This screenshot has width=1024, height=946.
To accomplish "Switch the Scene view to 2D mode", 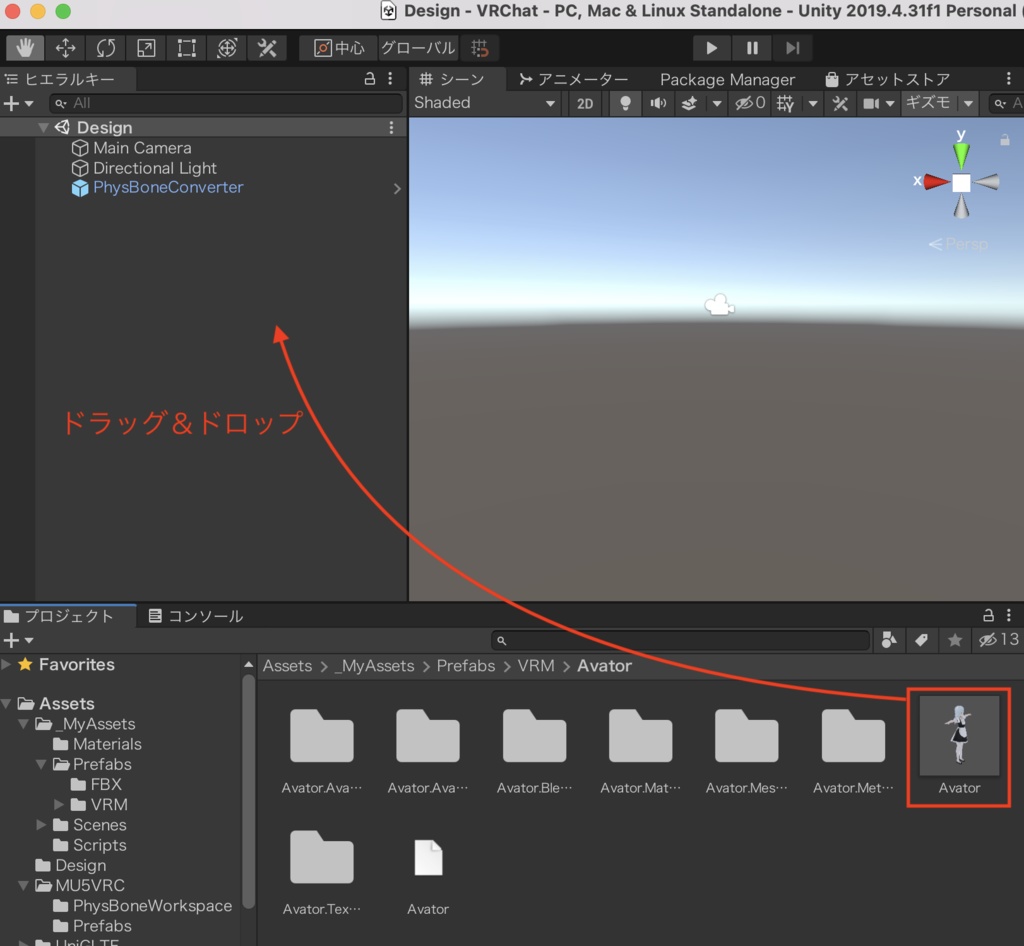I will tap(584, 103).
